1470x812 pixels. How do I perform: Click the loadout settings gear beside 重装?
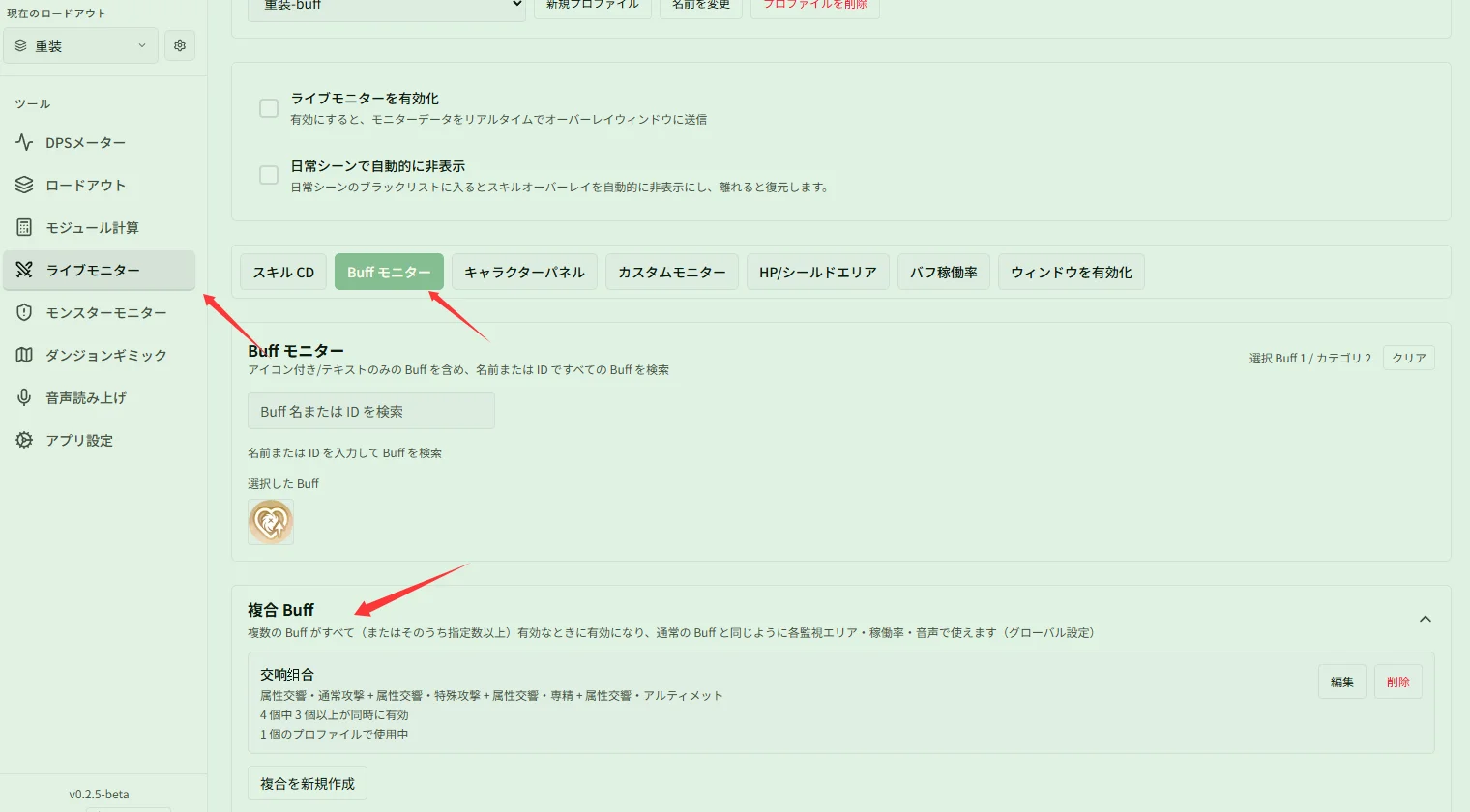(x=180, y=45)
